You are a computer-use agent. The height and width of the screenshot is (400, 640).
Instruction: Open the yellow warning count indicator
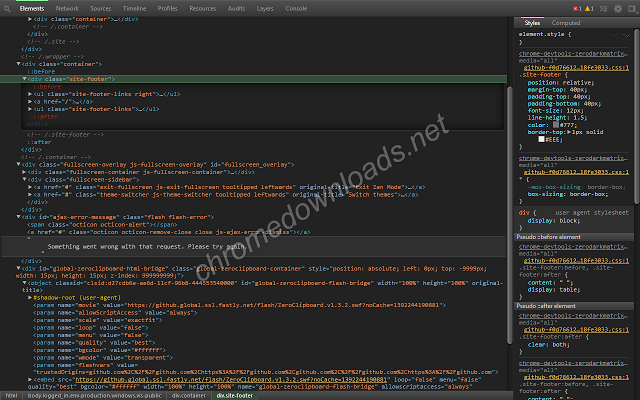(589, 8)
